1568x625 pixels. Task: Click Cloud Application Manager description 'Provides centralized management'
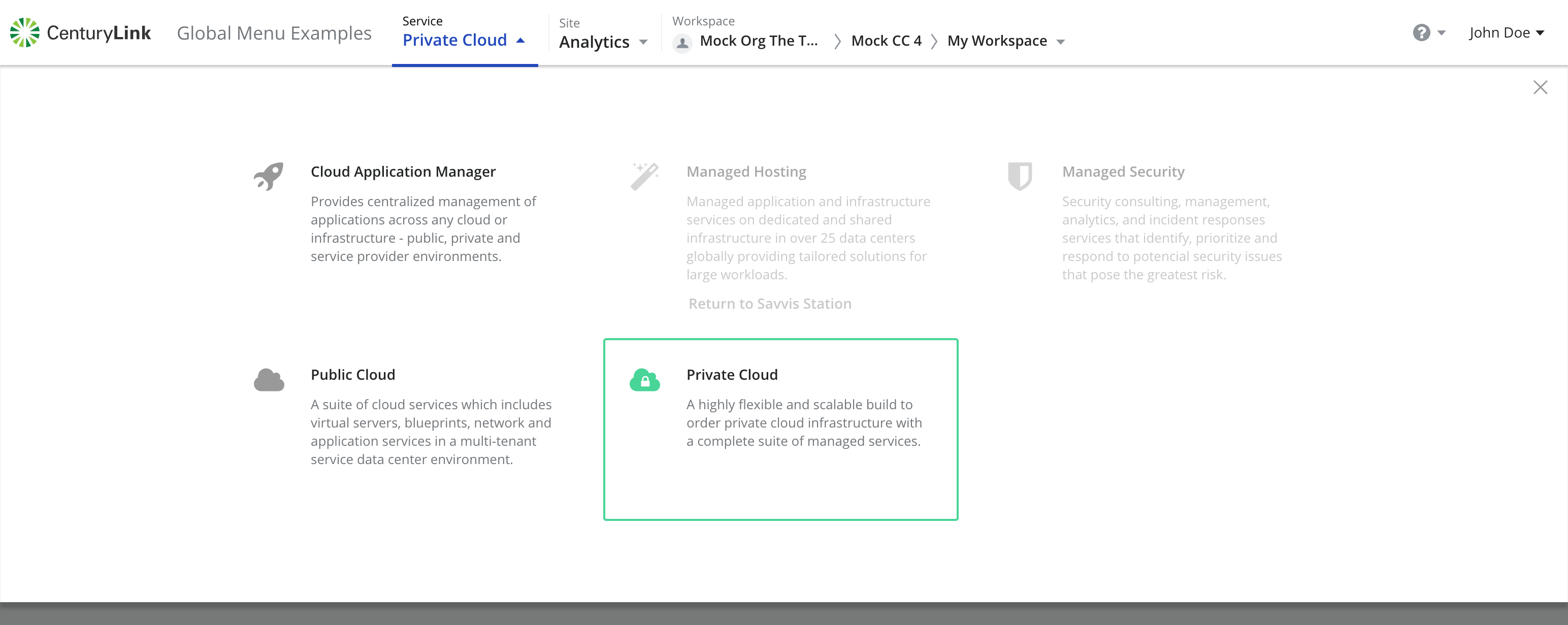[x=423, y=229]
